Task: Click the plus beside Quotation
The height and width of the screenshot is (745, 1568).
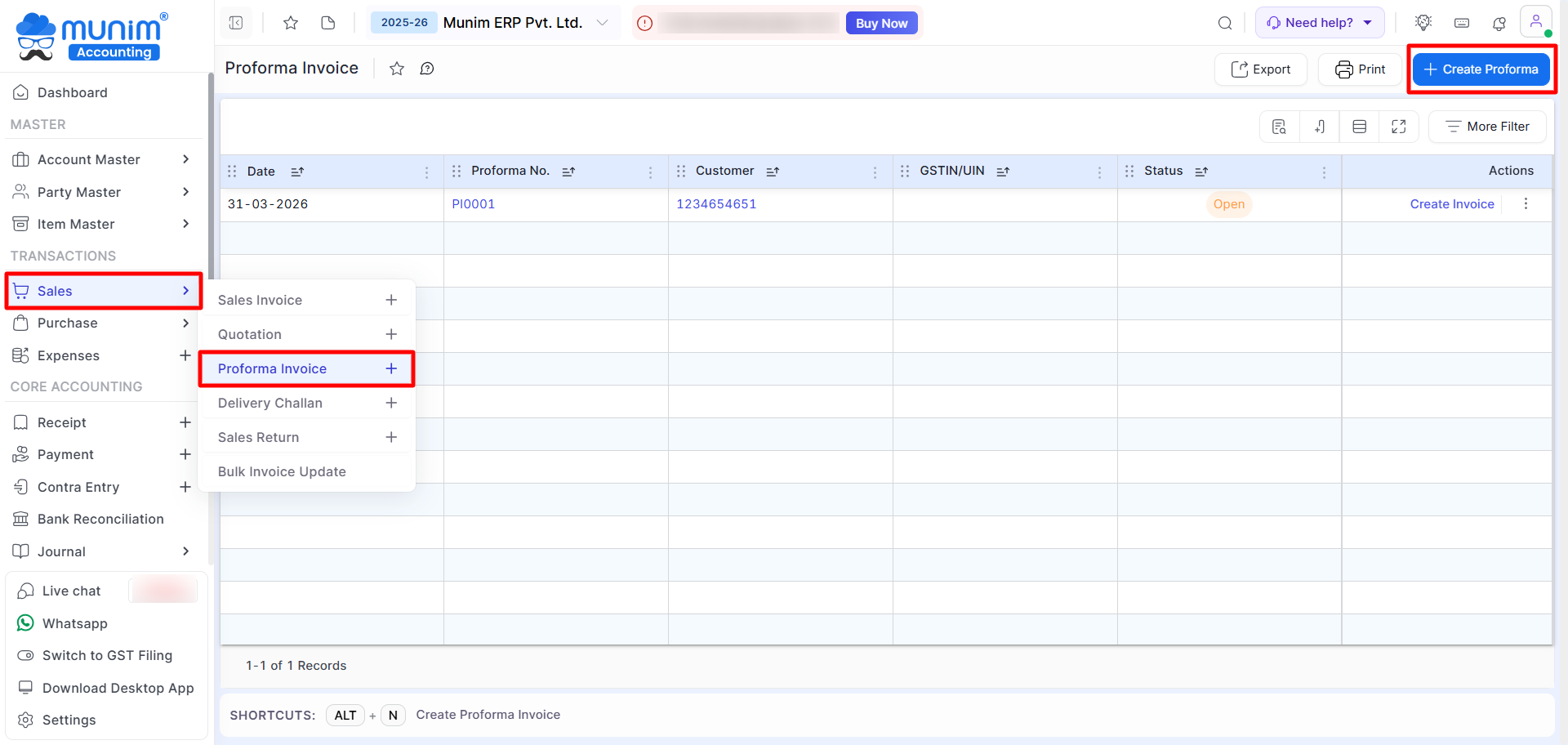Action: [391, 334]
